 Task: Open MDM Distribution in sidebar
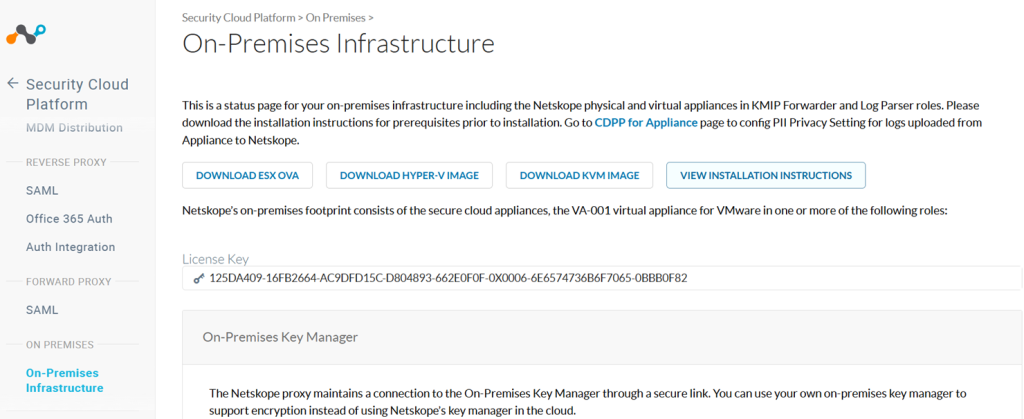[74, 127]
